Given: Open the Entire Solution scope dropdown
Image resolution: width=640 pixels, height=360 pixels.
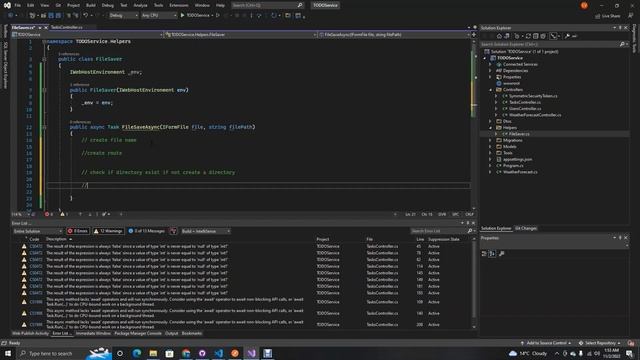Looking at the screenshot, I should pyautogui.click(x=38, y=231).
